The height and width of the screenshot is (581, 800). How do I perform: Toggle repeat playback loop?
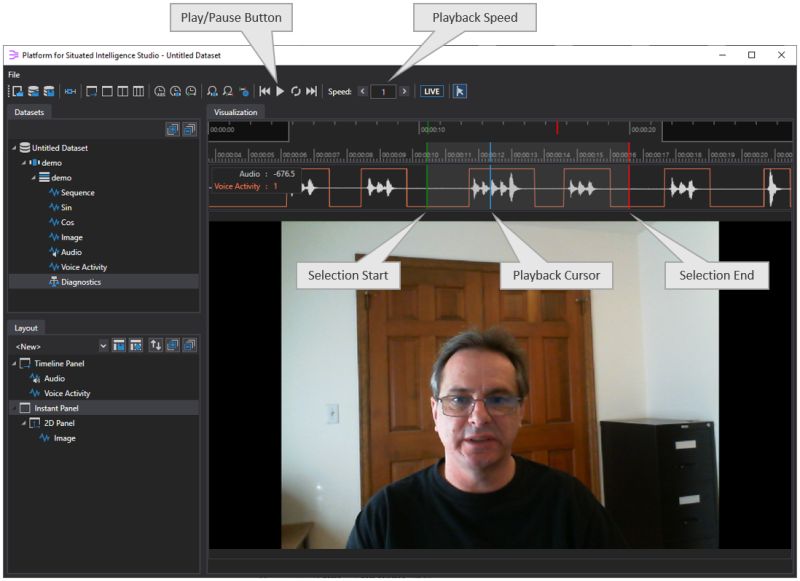pyautogui.click(x=296, y=91)
